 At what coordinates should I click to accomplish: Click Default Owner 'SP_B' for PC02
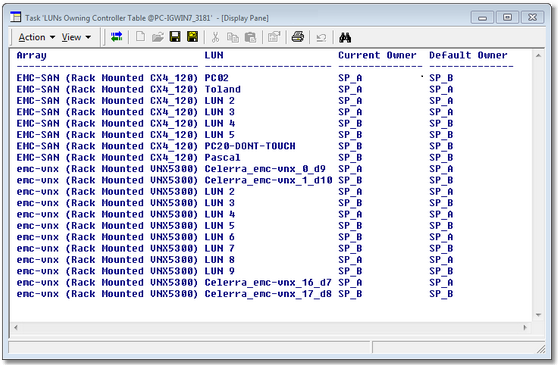(x=441, y=78)
